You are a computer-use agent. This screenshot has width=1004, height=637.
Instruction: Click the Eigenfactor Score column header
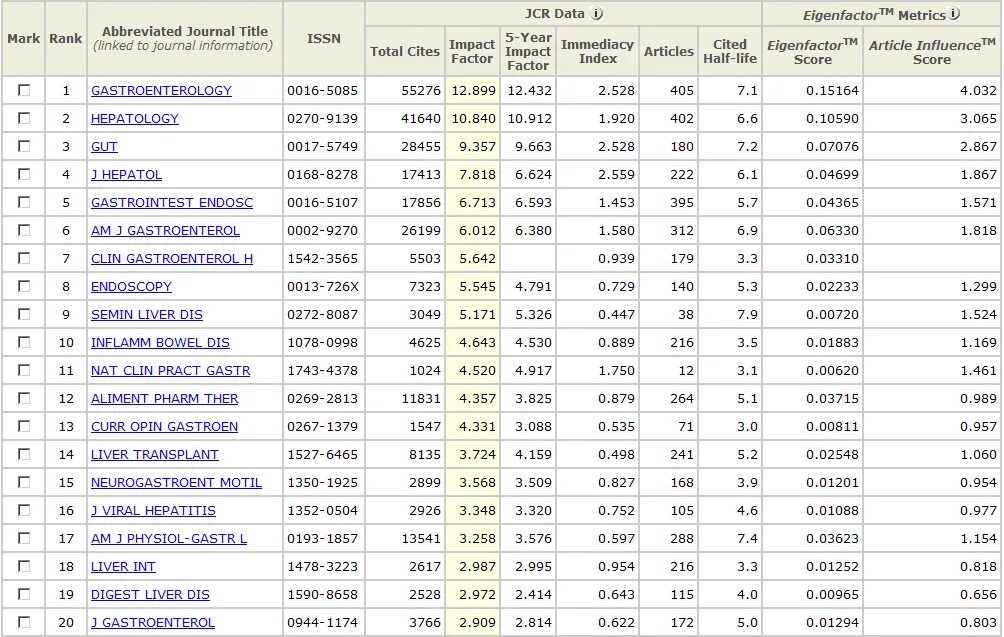[x=813, y=51]
